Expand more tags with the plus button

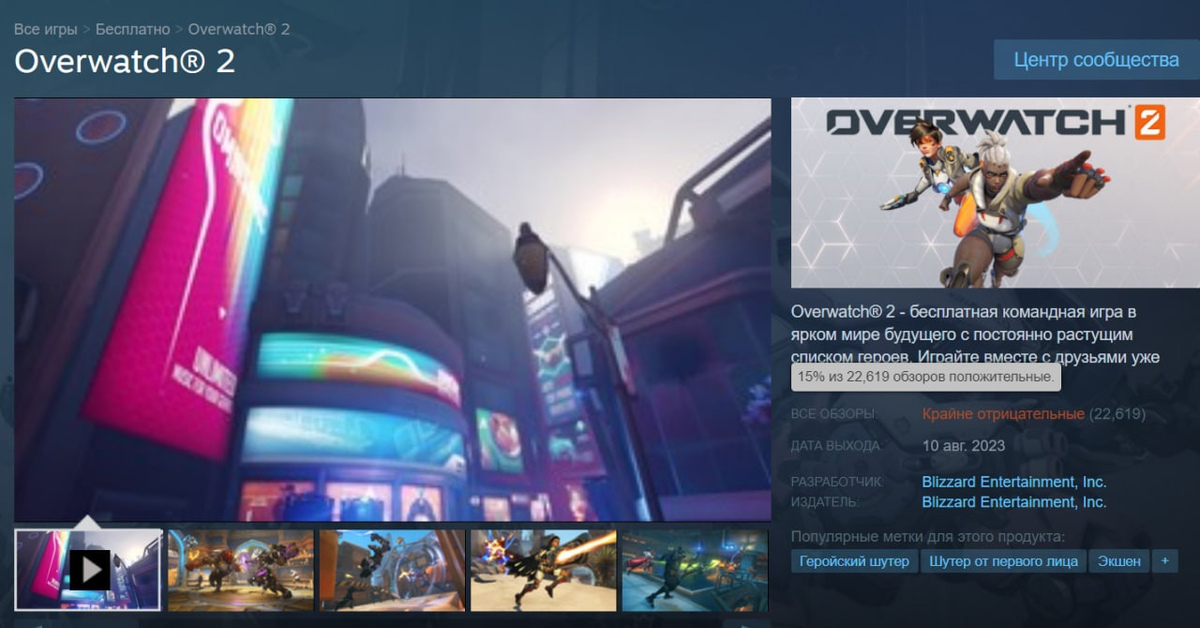point(1165,561)
